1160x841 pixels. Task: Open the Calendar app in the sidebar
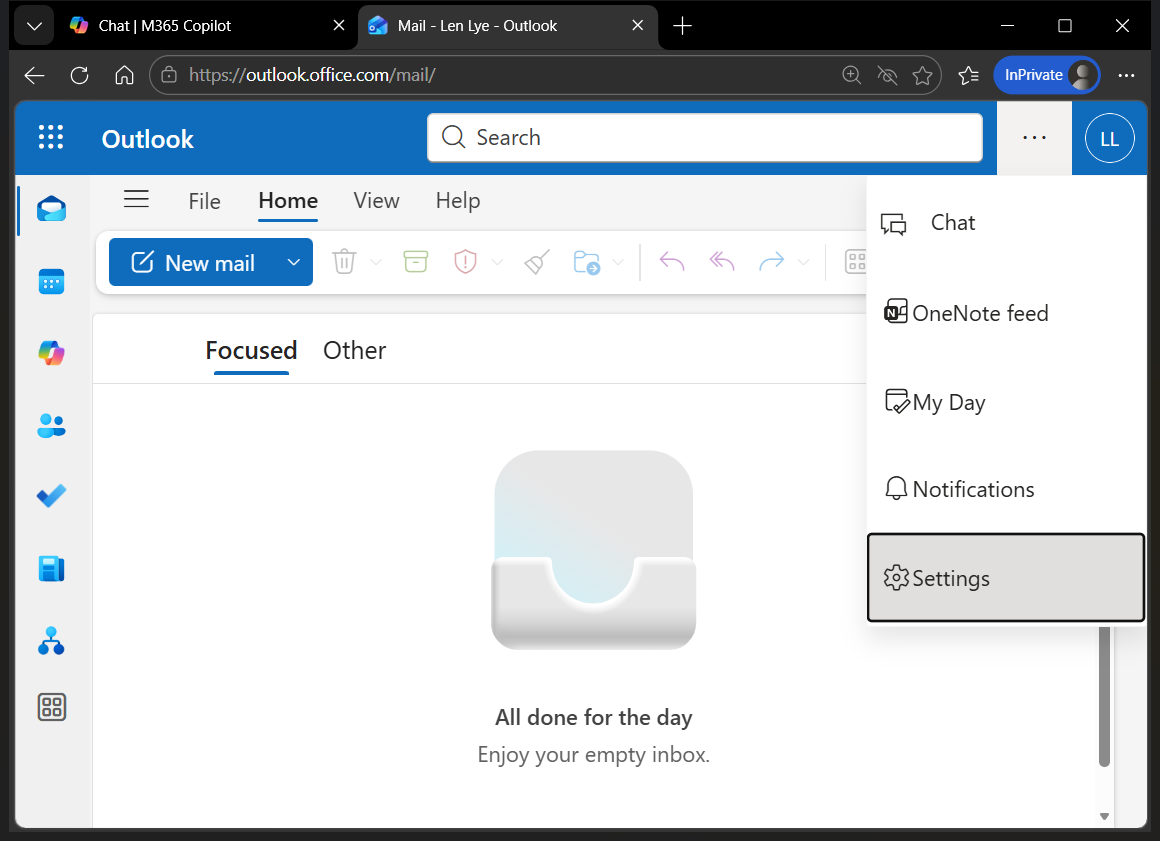coord(51,281)
